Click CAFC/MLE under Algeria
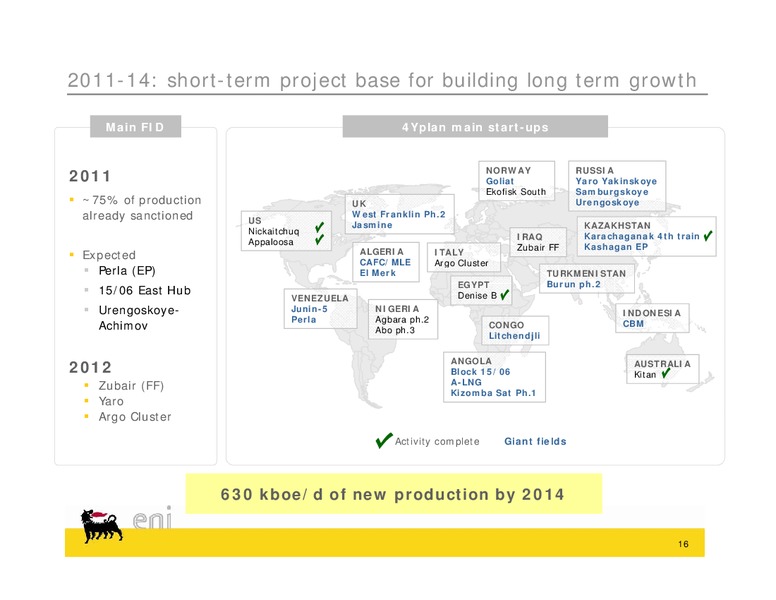The height and width of the screenshot is (600, 776). pyautogui.click(x=385, y=262)
